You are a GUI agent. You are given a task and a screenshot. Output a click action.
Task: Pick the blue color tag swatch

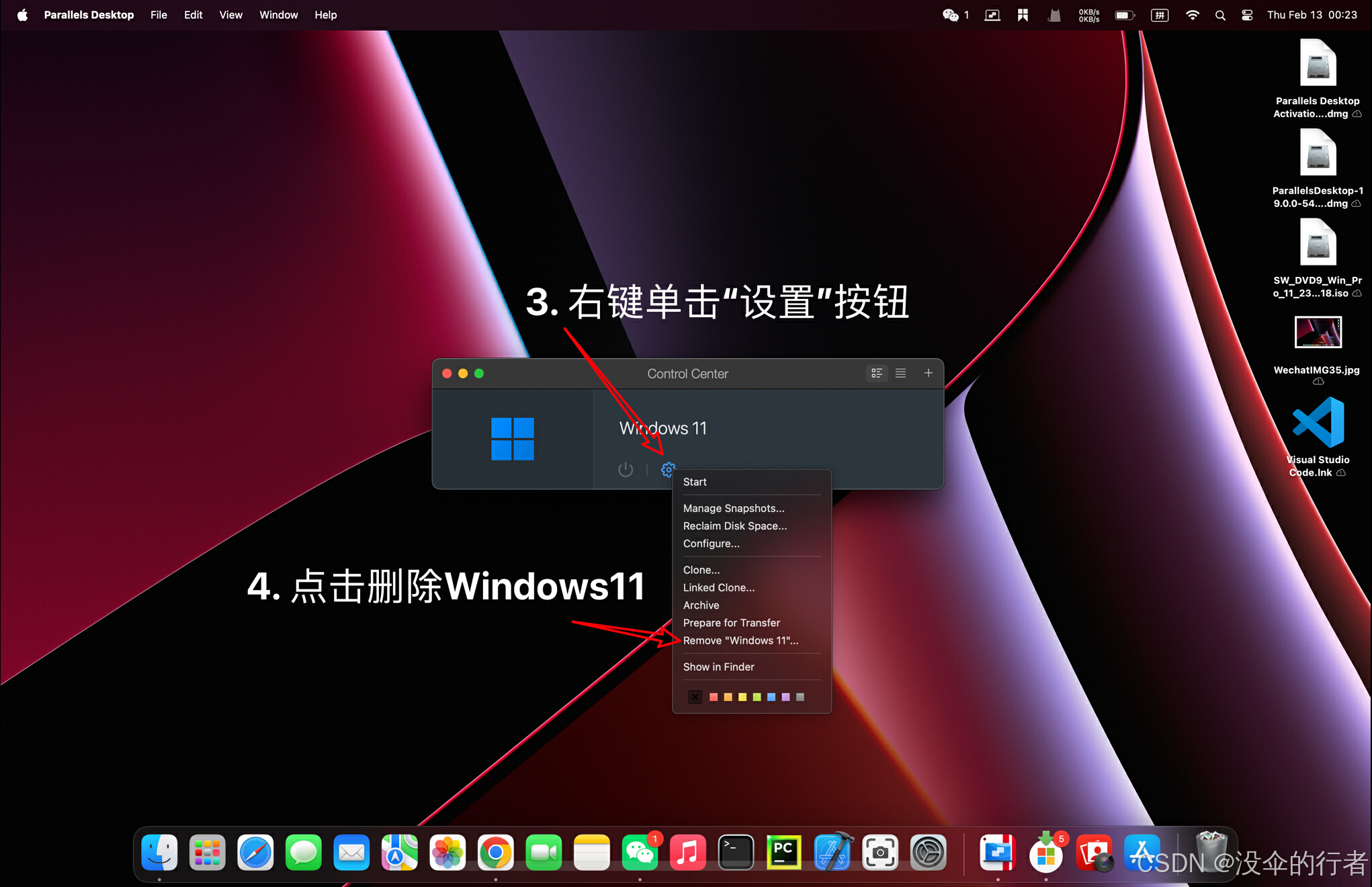tap(771, 697)
